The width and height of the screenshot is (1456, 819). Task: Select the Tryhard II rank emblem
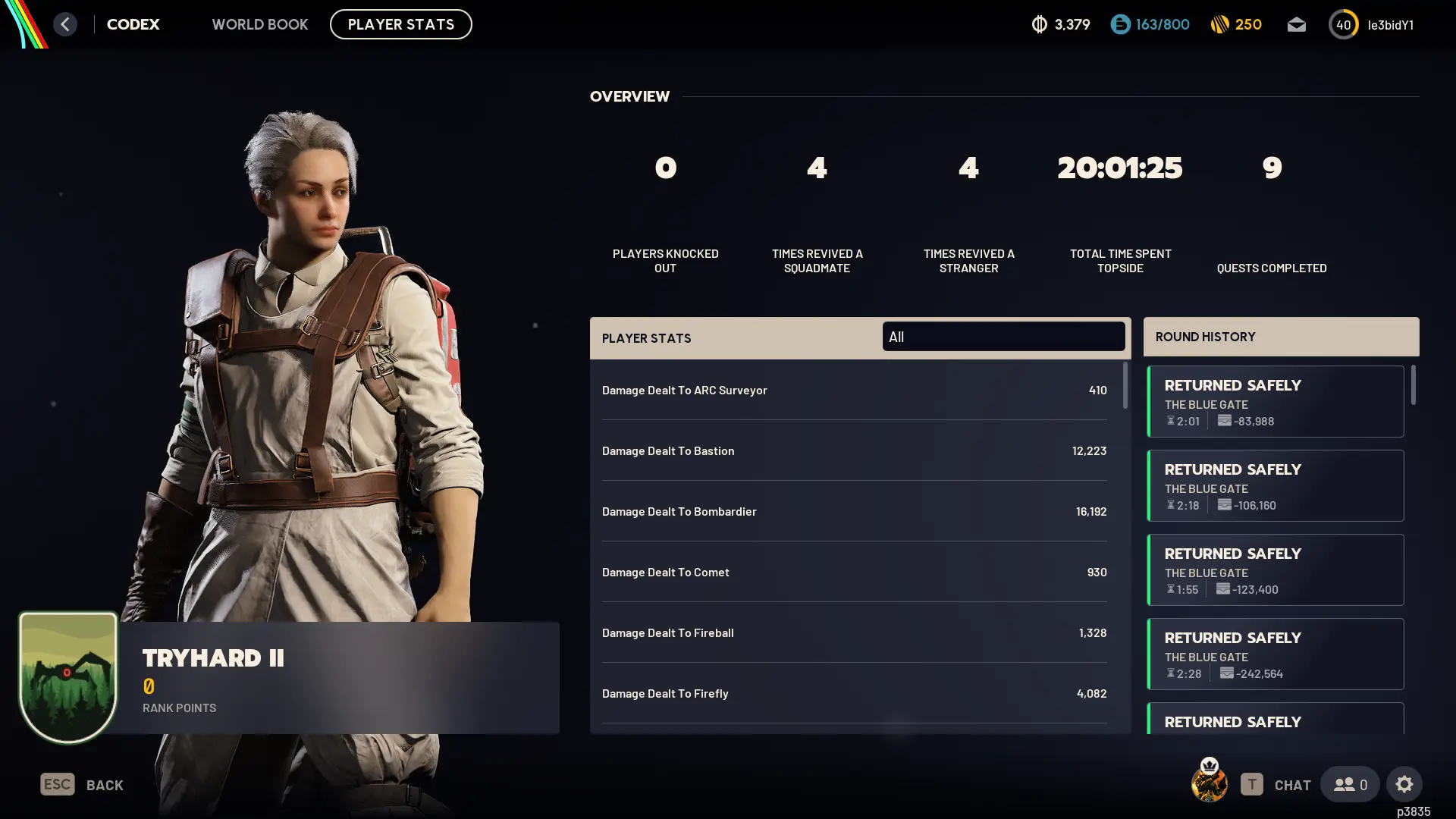[68, 677]
